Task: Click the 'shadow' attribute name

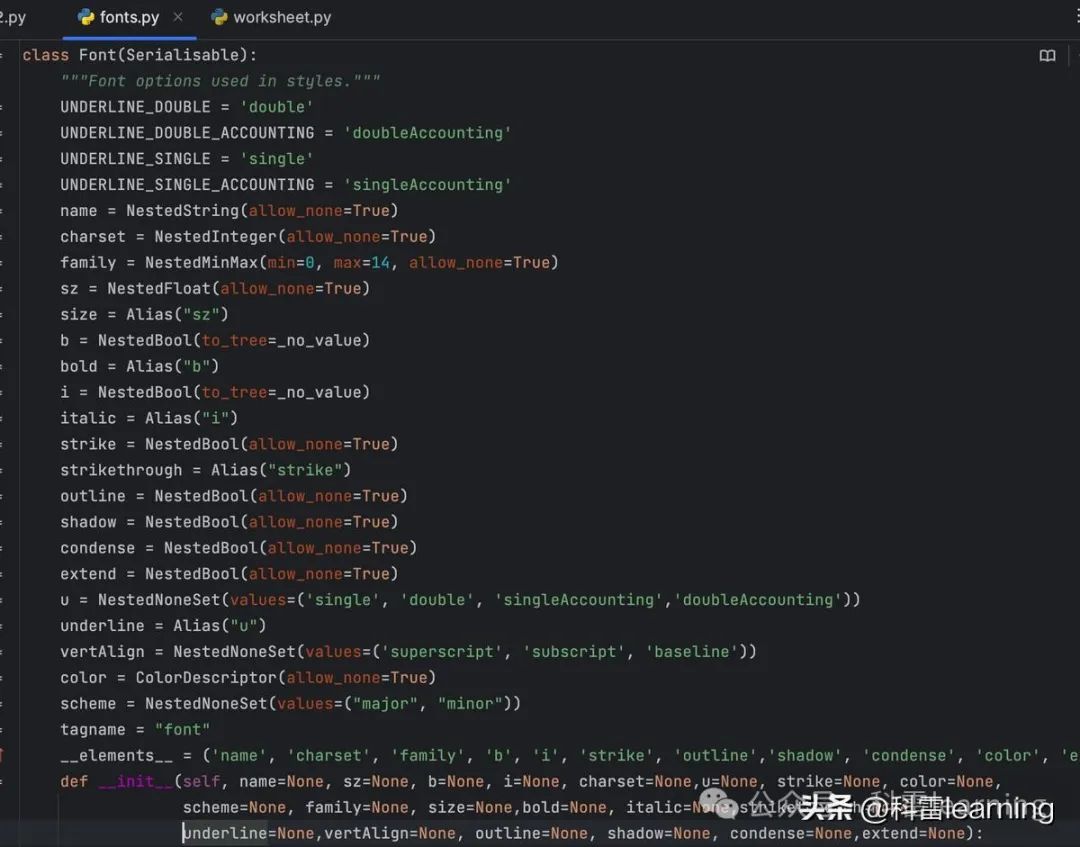Action: pos(88,522)
